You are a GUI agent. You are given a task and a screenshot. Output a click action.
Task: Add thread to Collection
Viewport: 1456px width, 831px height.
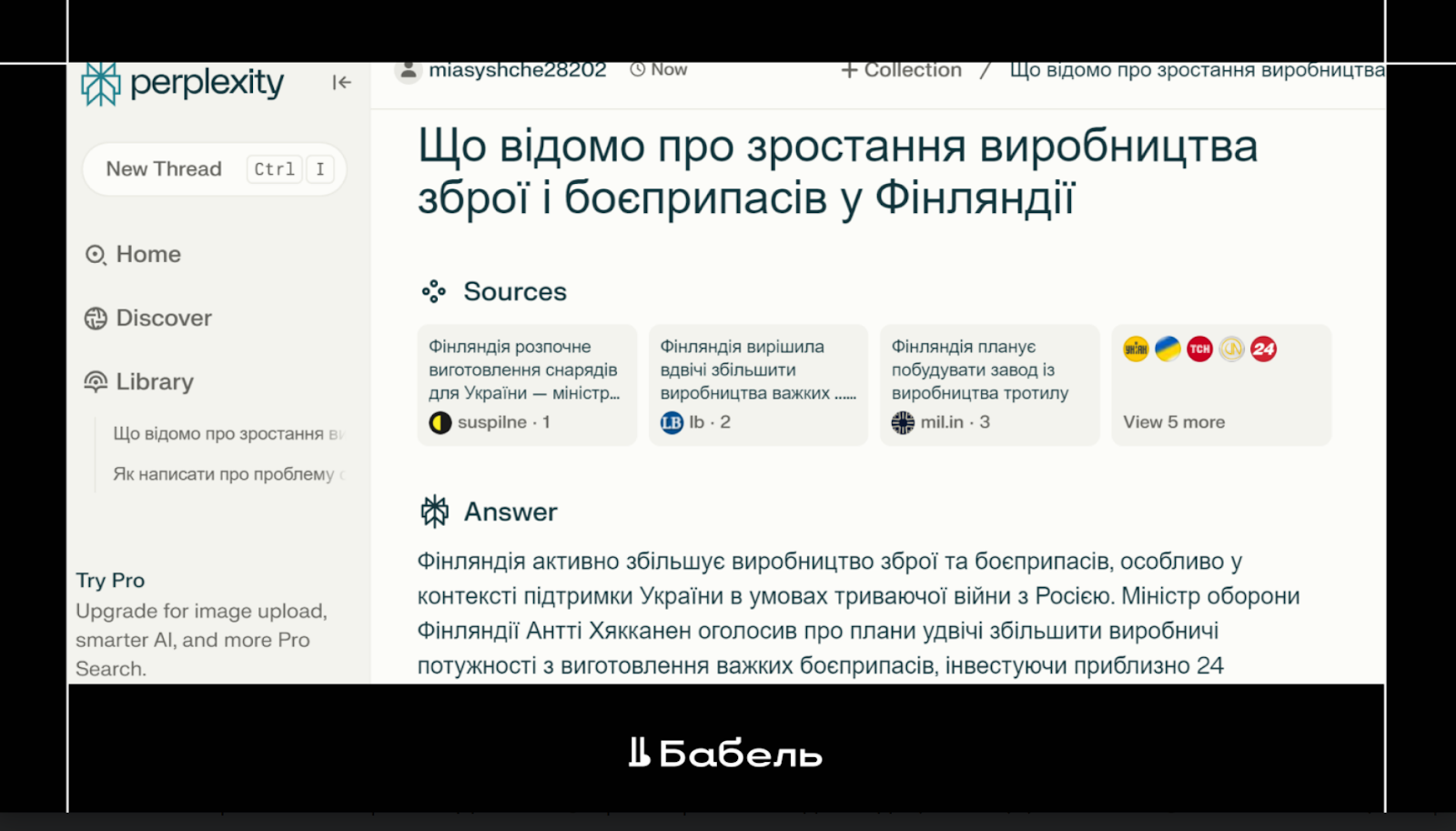pyautogui.click(x=901, y=70)
